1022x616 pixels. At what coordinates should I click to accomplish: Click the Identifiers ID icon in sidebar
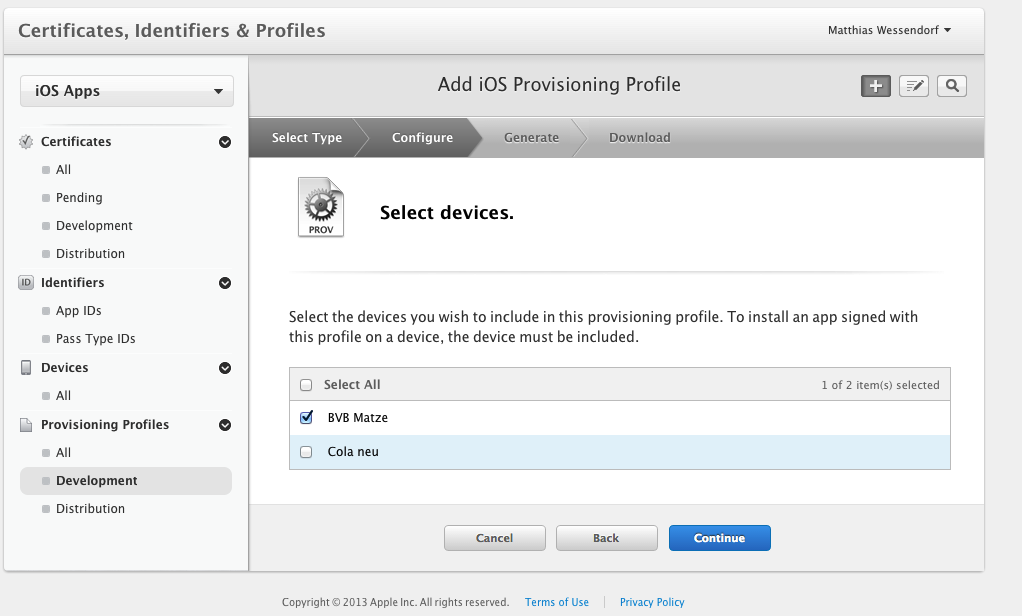click(x=26, y=283)
